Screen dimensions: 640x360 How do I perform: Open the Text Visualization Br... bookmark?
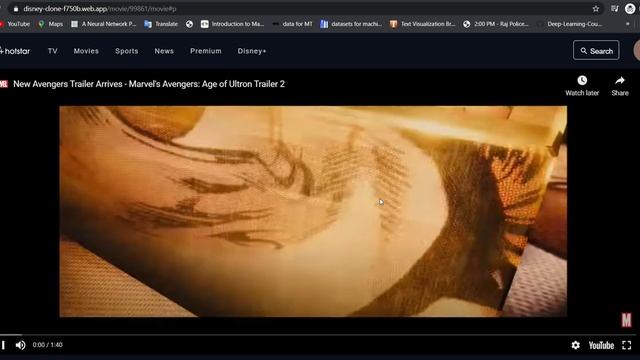point(422,24)
